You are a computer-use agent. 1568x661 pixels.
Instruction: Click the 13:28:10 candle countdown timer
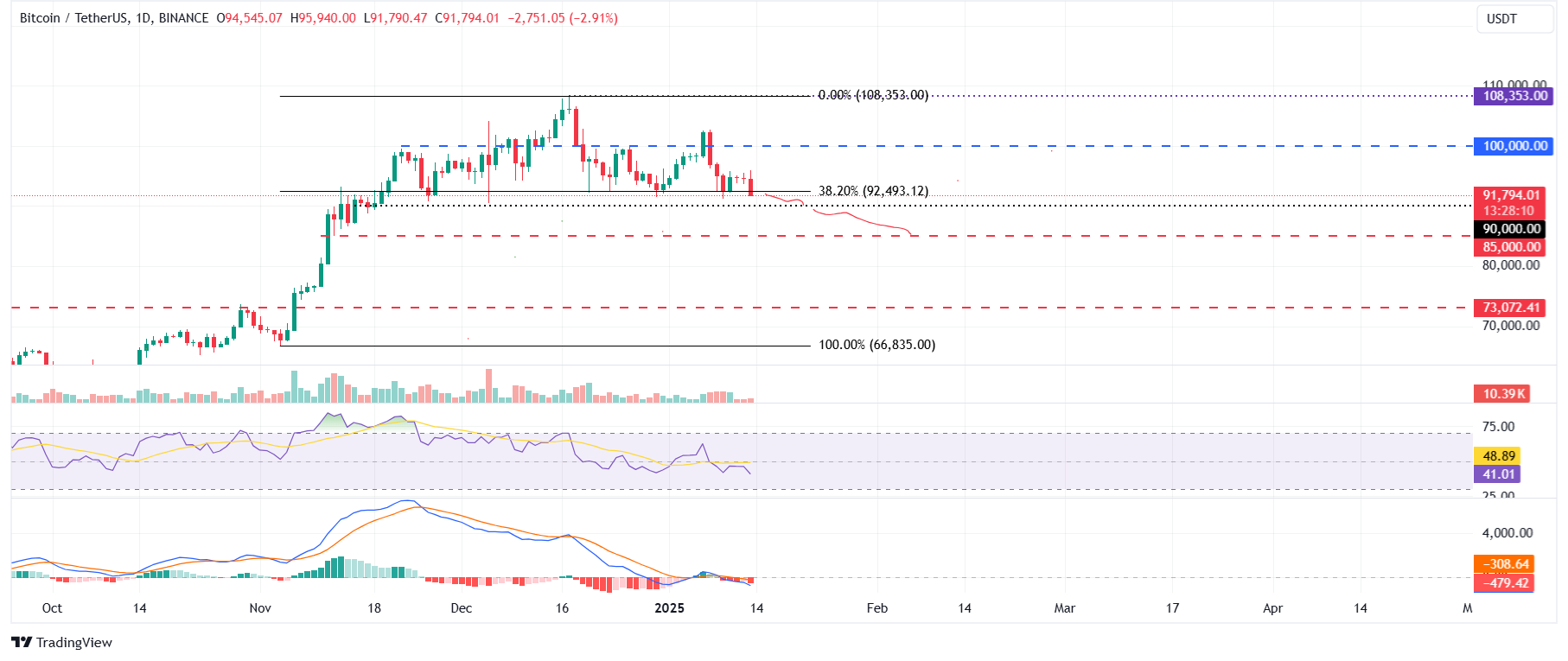click(1509, 211)
